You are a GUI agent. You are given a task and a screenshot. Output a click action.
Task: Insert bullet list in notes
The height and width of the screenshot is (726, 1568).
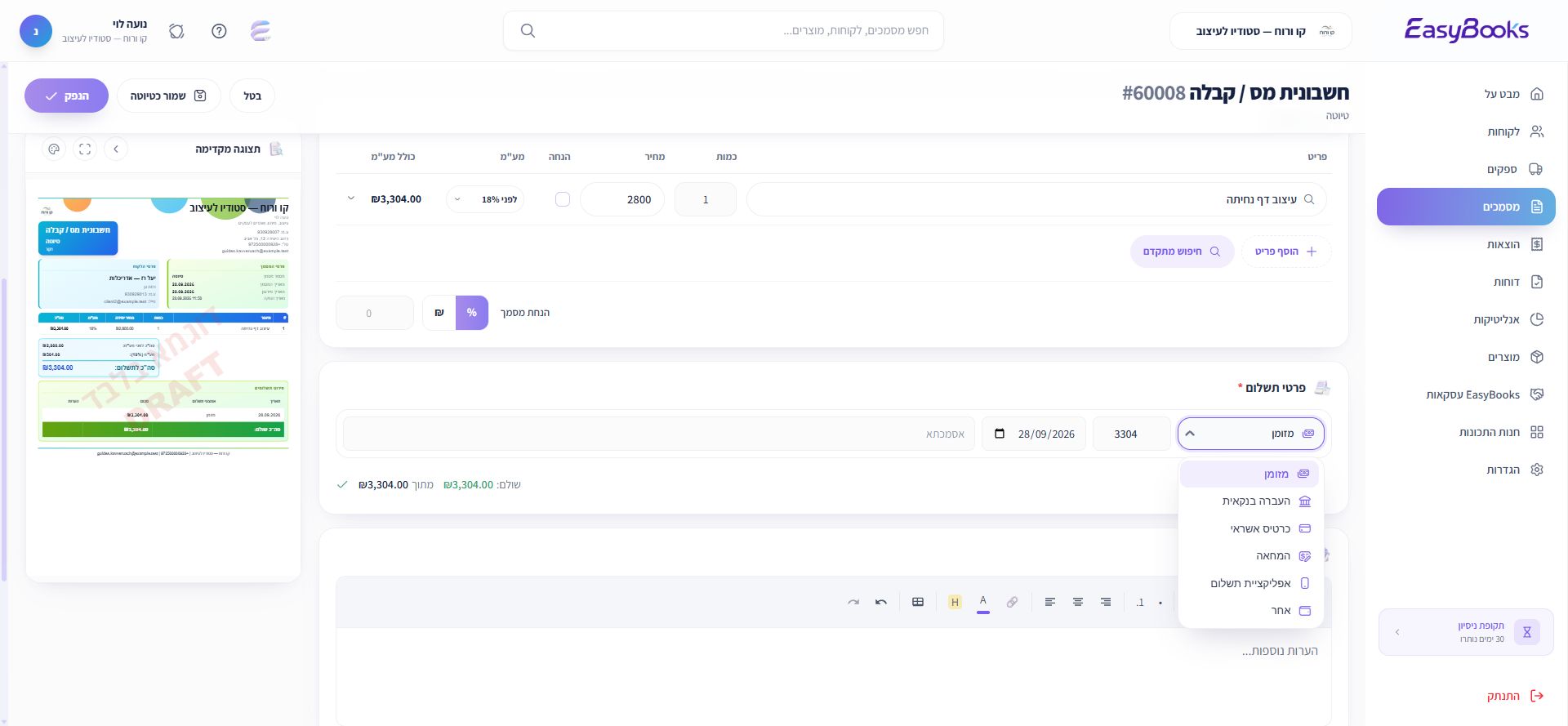click(1160, 602)
